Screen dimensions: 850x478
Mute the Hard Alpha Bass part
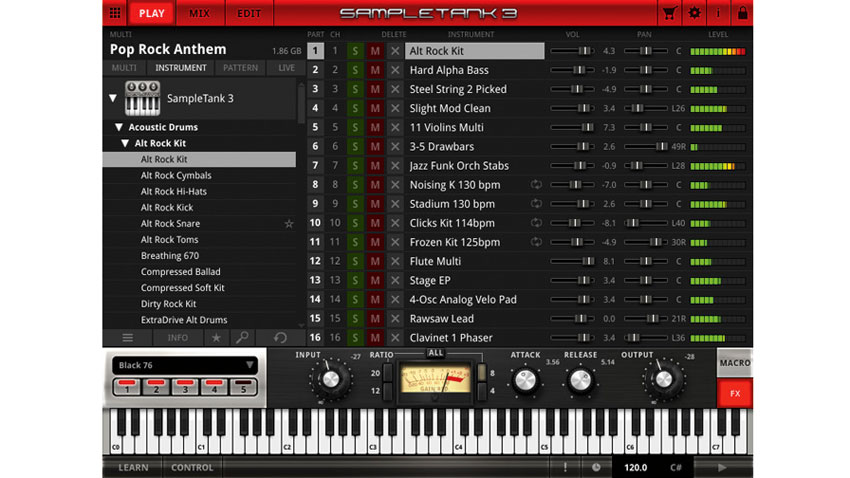tap(375, 70)
